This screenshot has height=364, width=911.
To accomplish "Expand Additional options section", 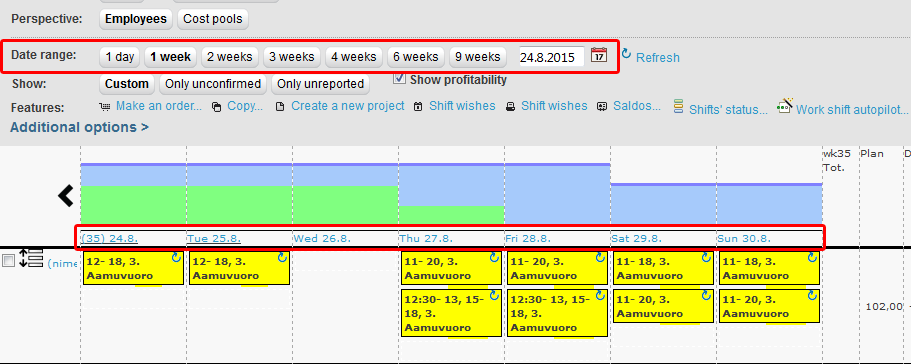I will (80, 127).
